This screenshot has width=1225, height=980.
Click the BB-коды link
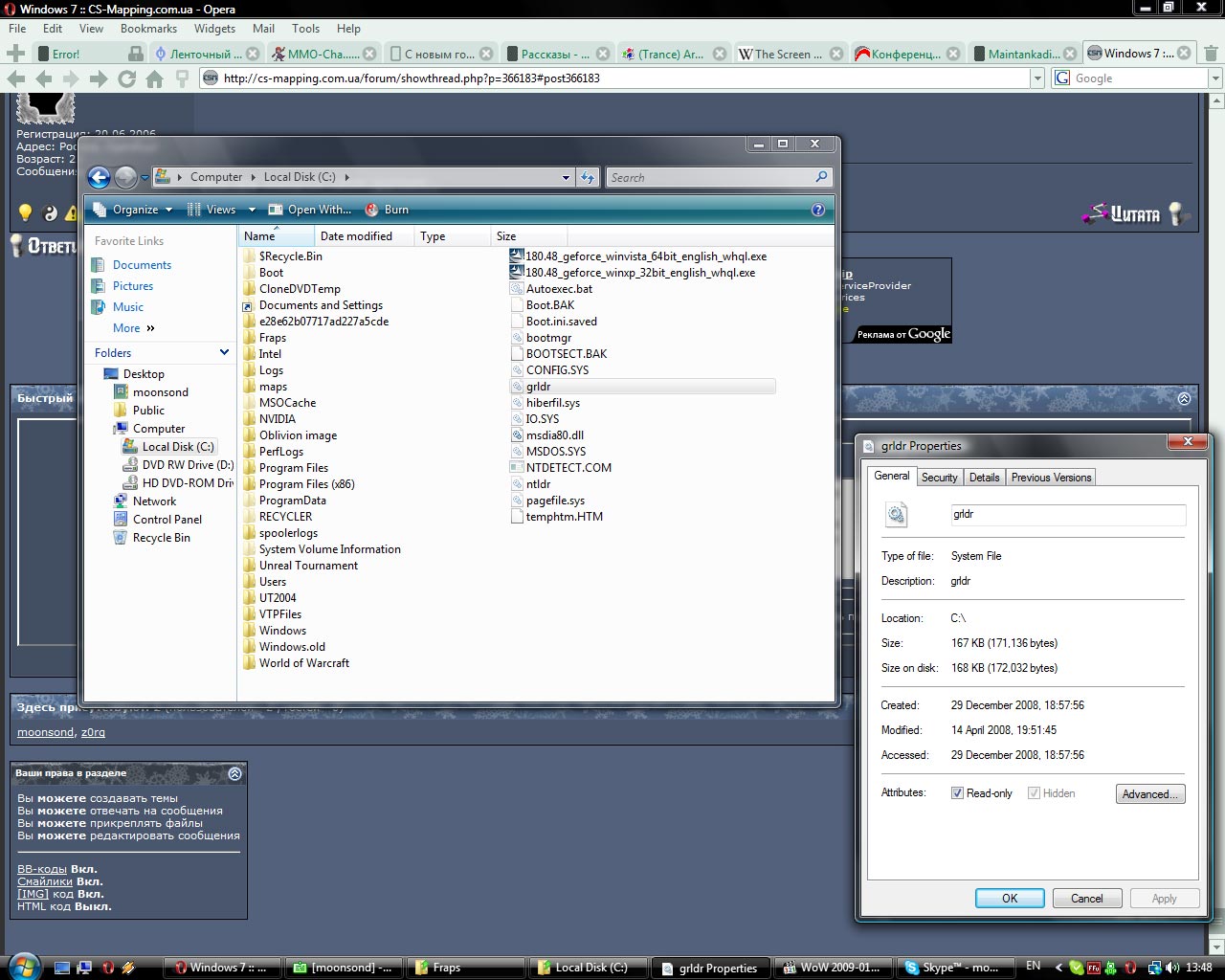click(42, 869)
